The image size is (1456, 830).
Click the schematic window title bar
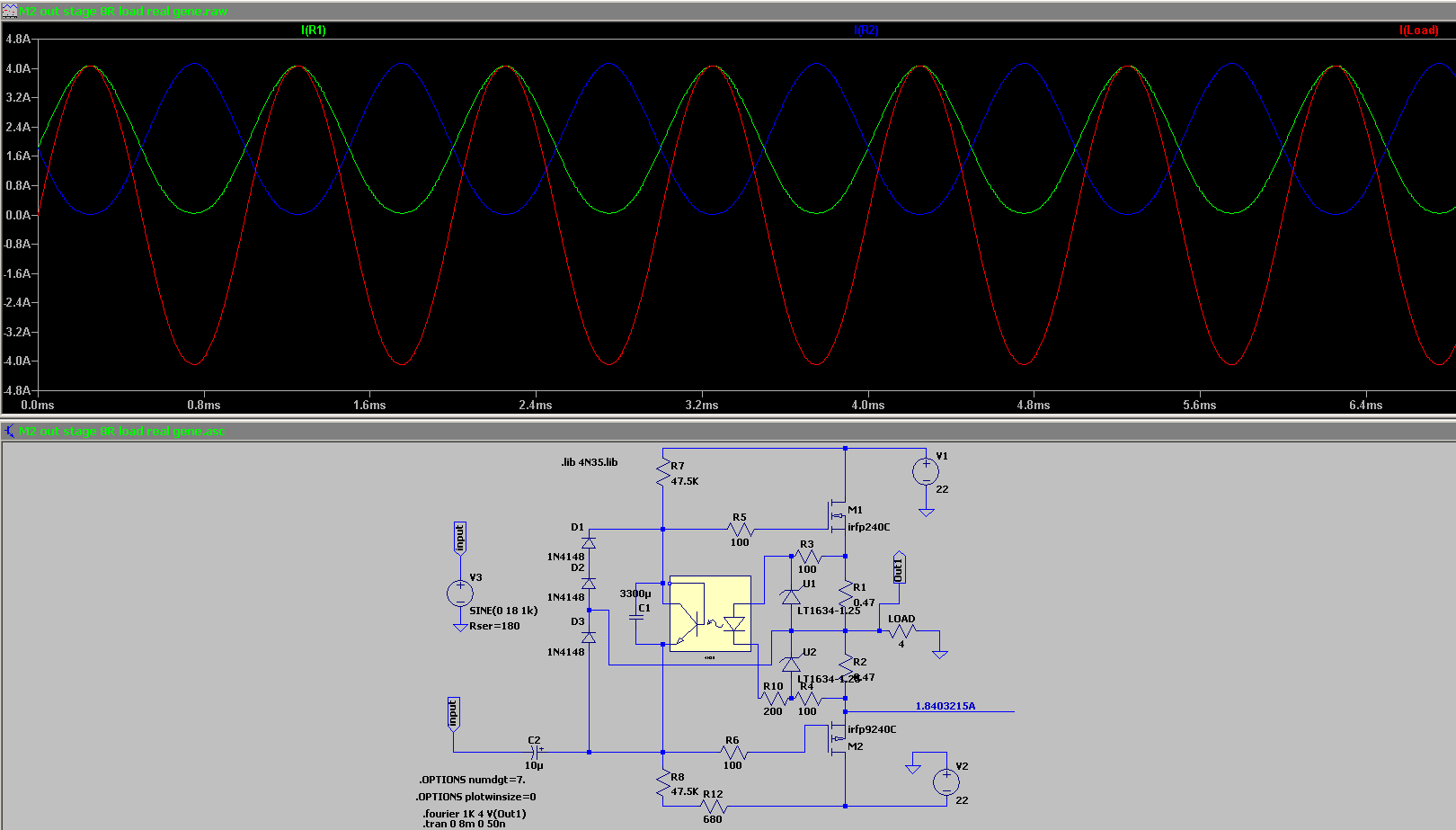728,431
